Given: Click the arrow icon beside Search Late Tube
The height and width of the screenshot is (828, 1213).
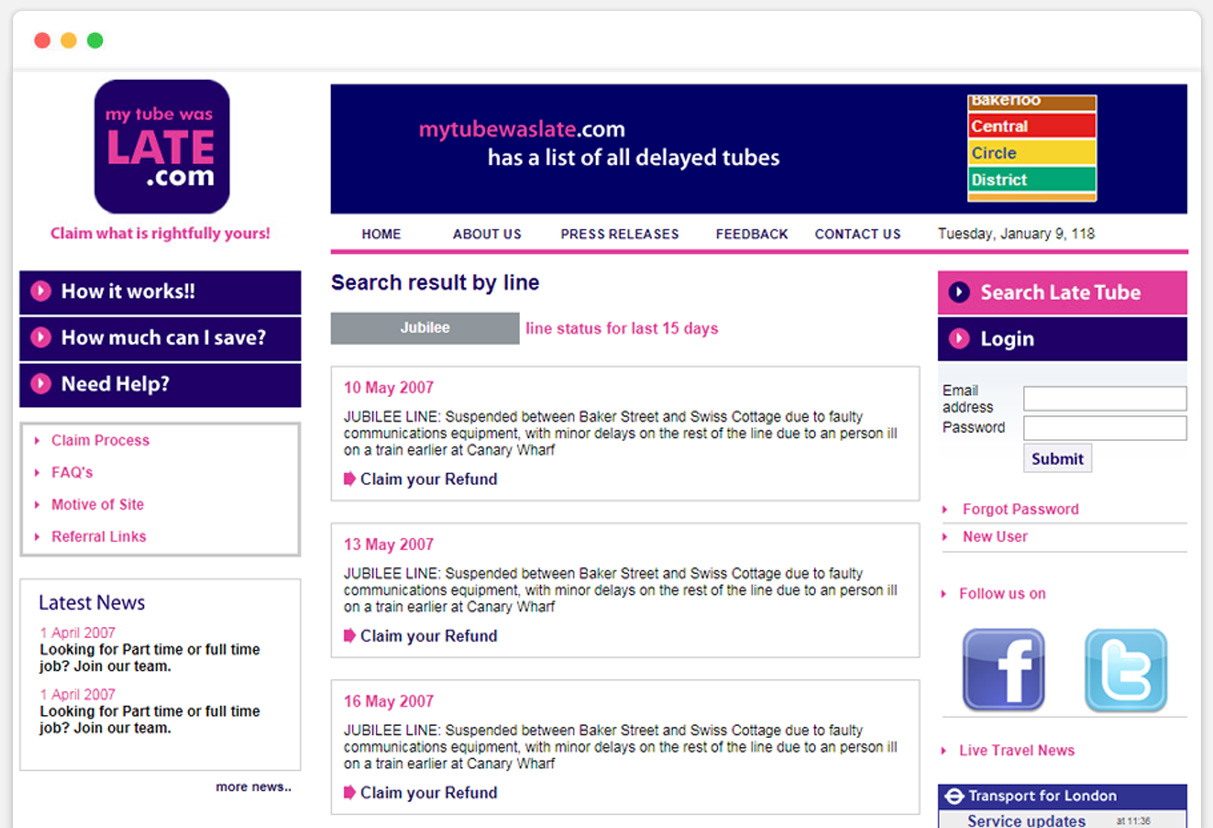Looking at the screenshot, I should [x=959, y=292].
